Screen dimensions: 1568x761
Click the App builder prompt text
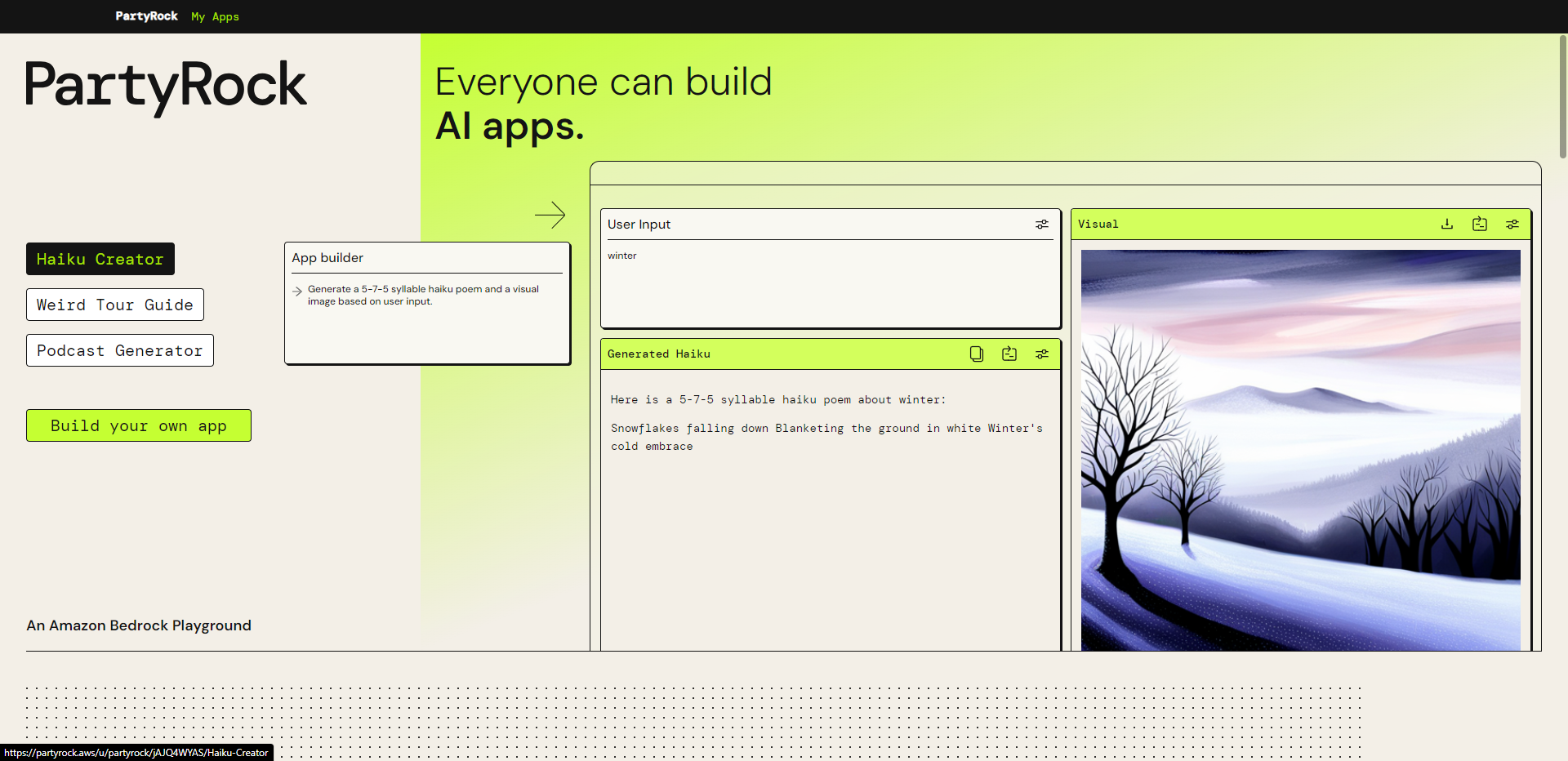pyautogui.click(x=423, y=295)
